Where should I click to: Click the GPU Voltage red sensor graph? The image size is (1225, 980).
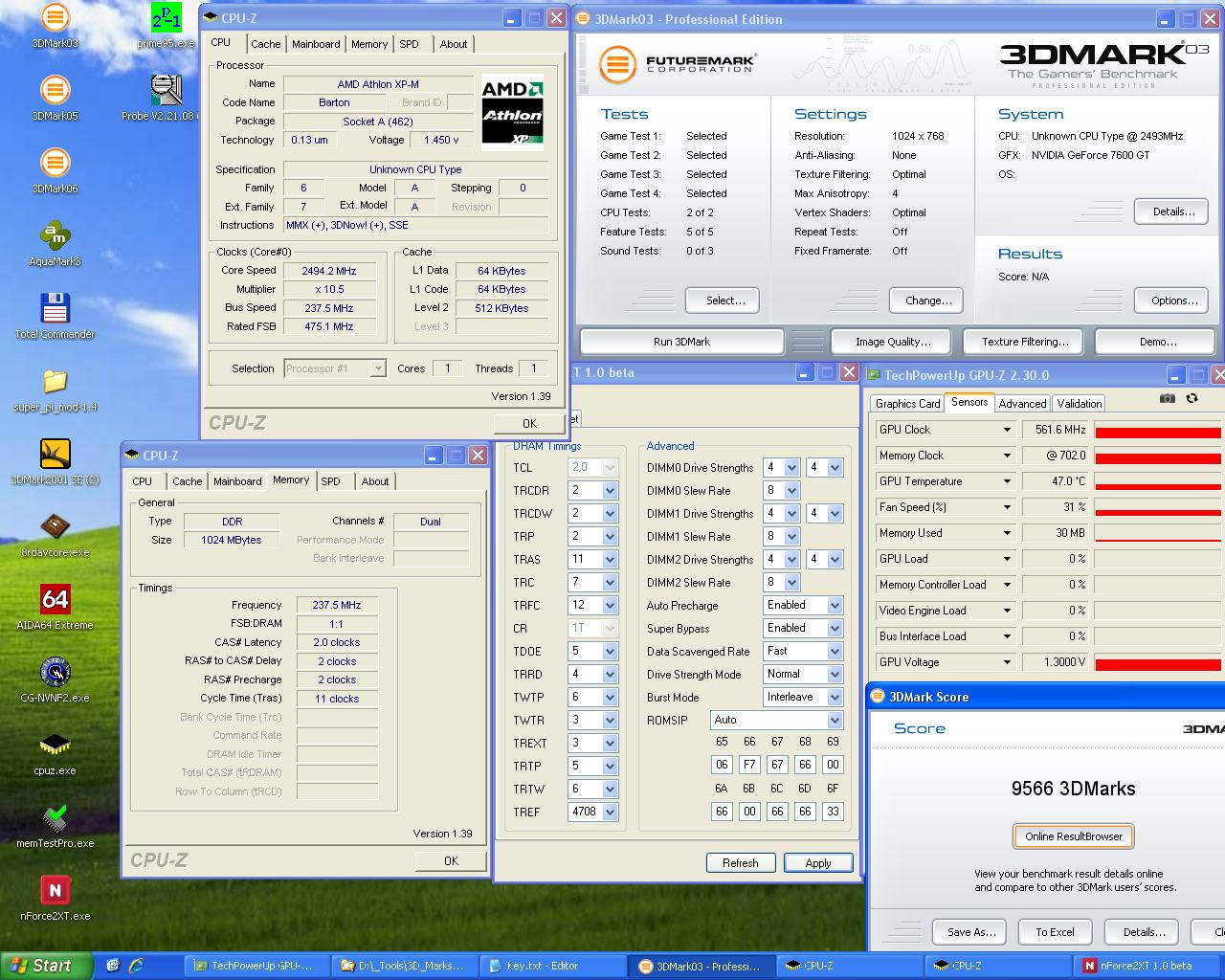click(1158, 662)
